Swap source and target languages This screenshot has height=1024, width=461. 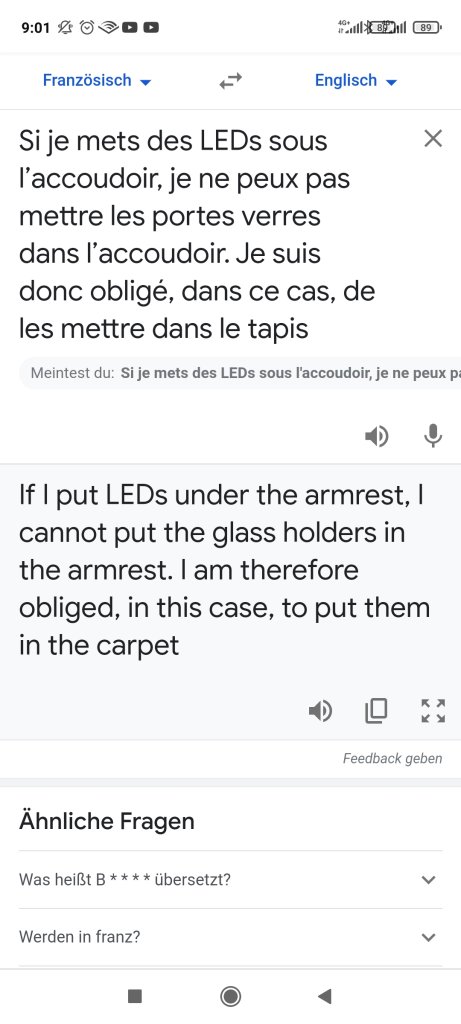click(230, 81)
